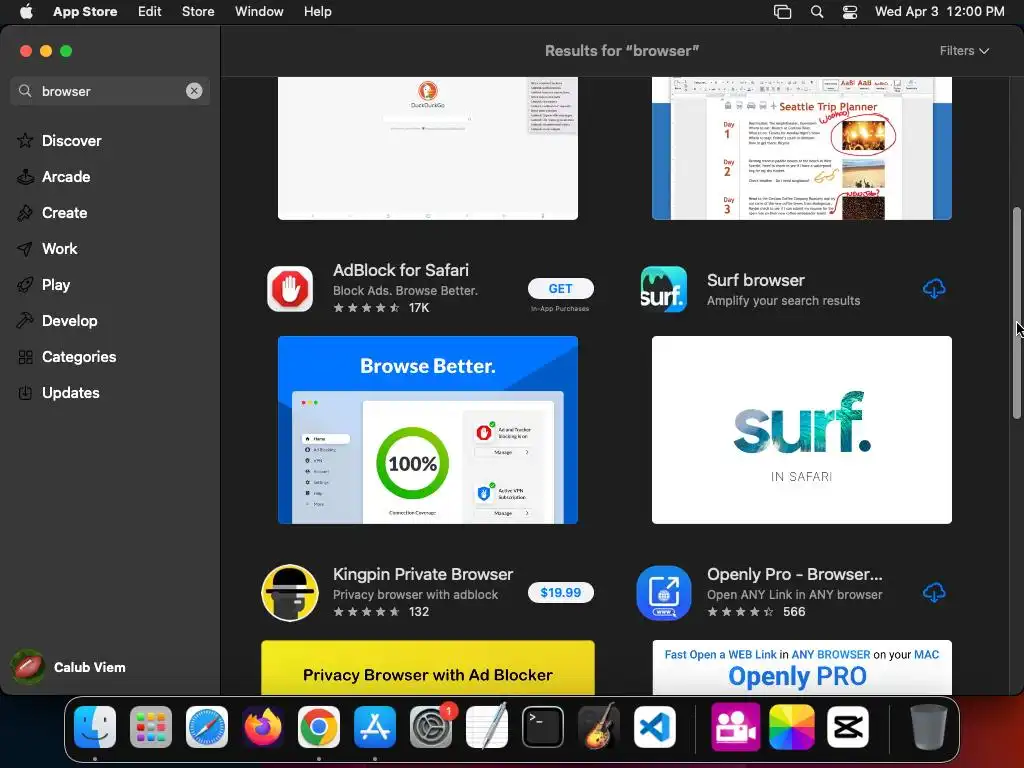Open AdBlock for Safari app icon
The width and height of the screenshot is (1024, 768).
point(290,289)
